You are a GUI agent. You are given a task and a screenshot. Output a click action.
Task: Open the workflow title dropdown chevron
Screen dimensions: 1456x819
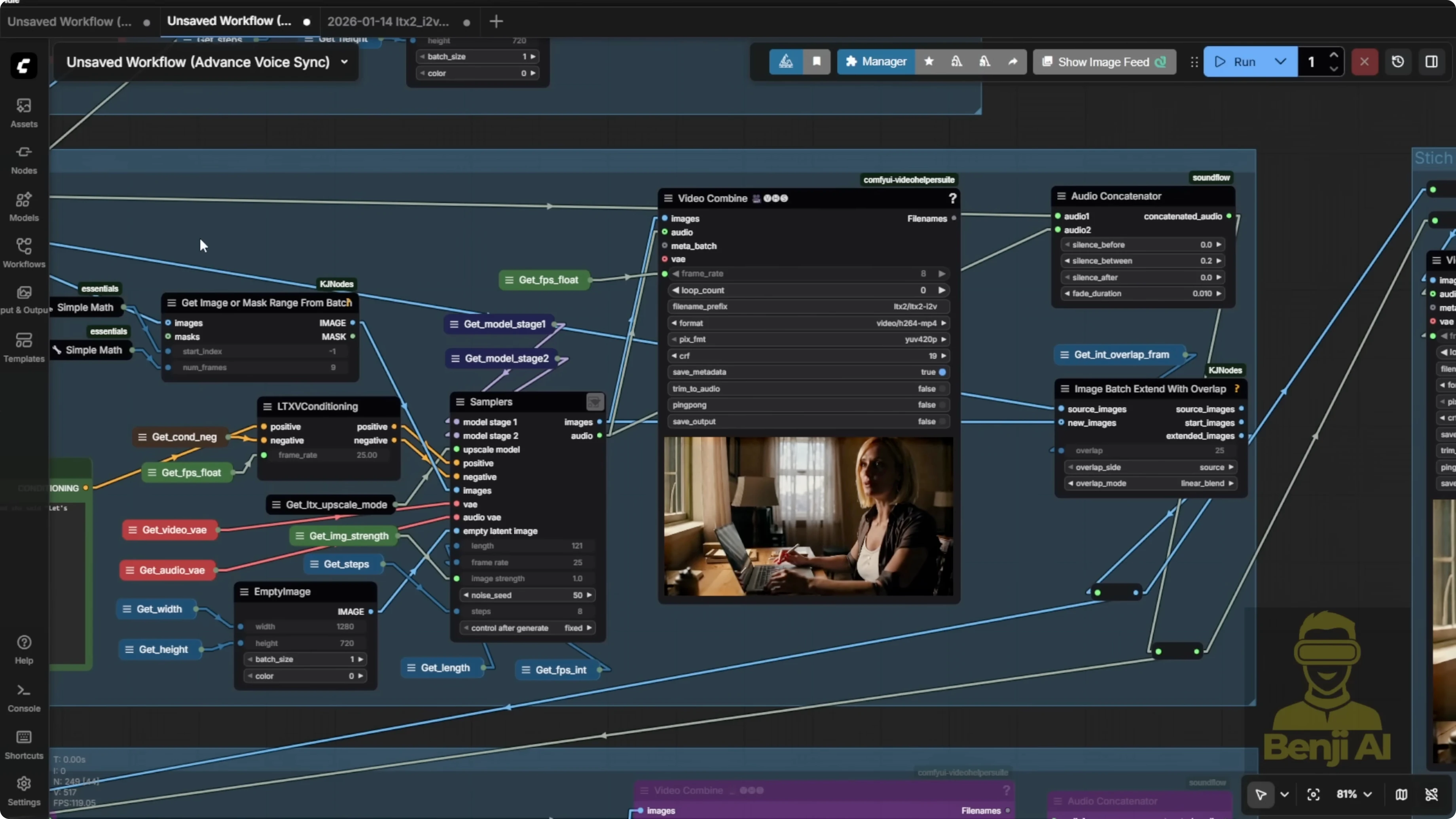tap(344, 62)
